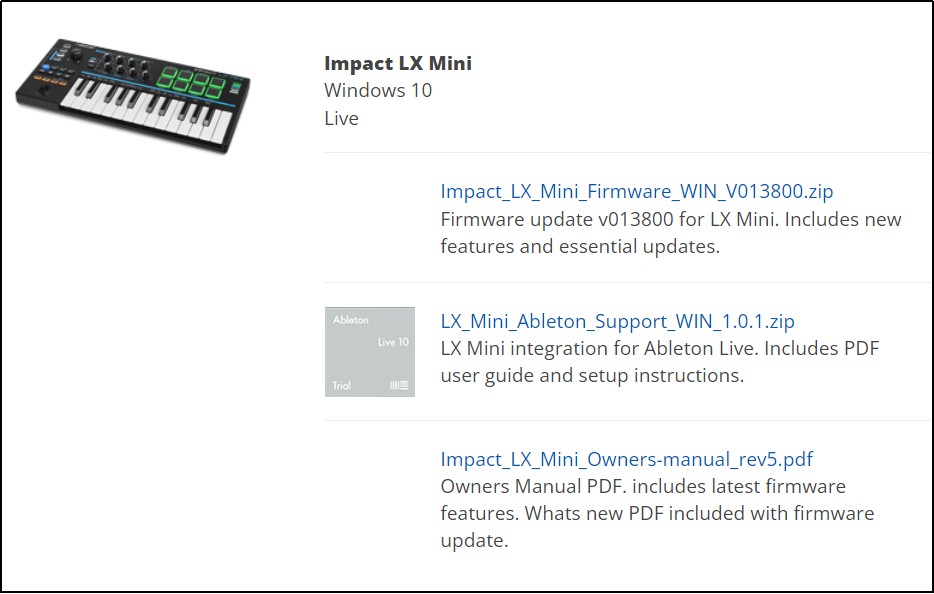
Task: Click the firmware update v013800 description
Action: pos(670,232)
